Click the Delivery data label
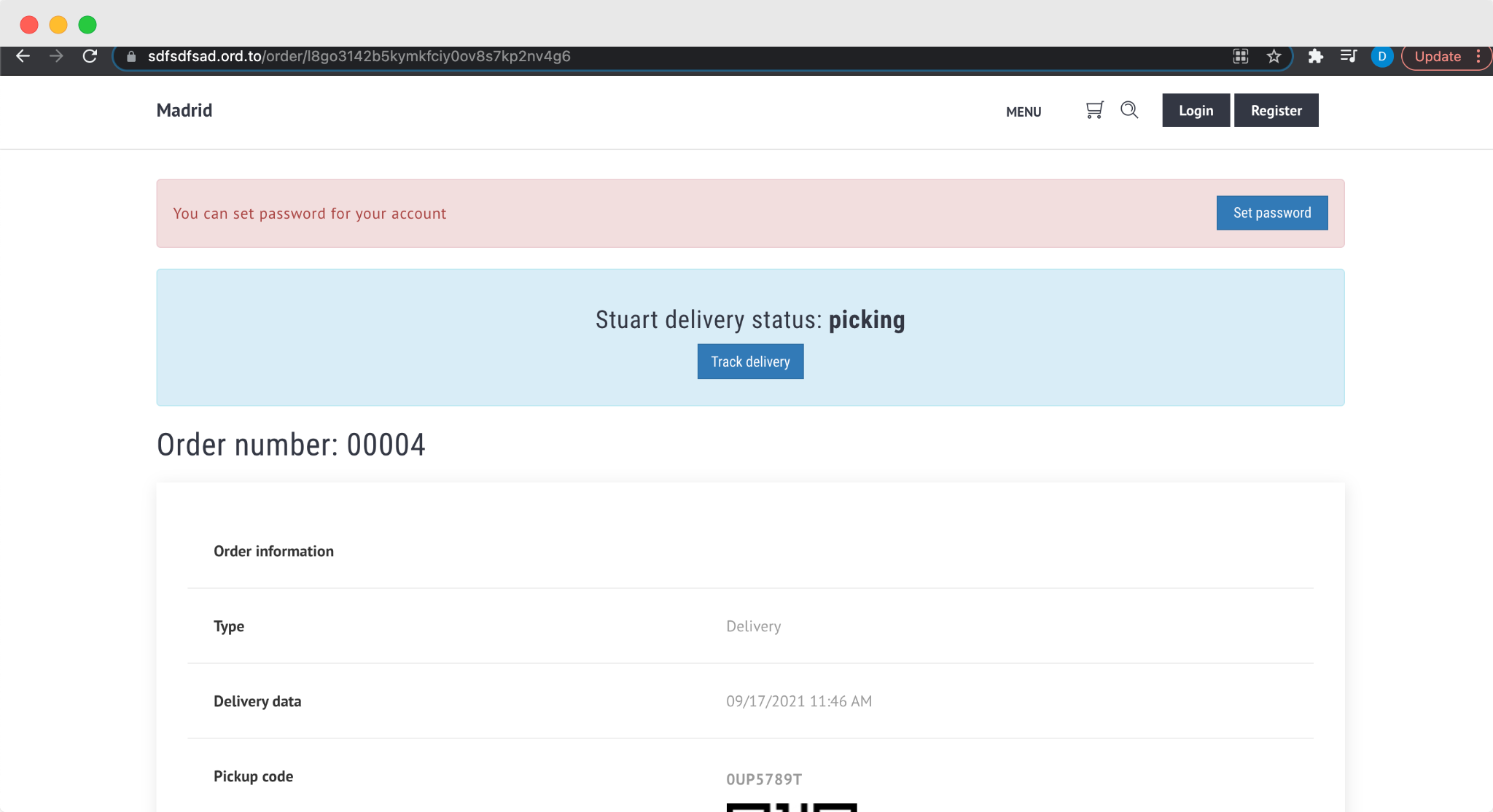This screenshot has width=1493, height=812. 257,701
